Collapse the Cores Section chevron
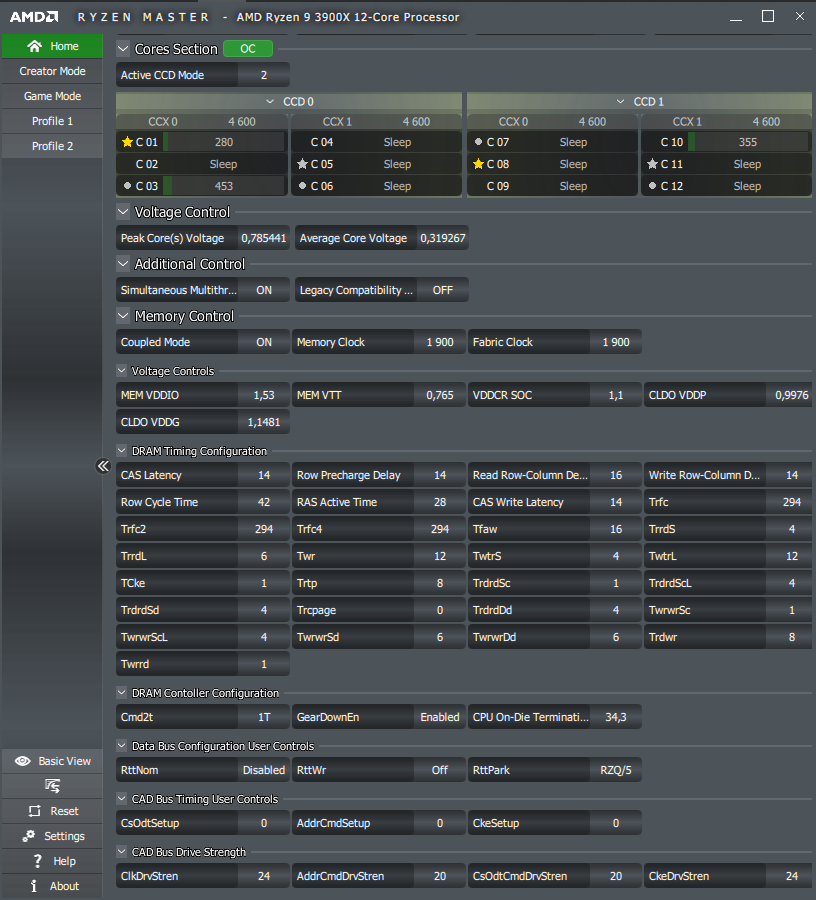 point(123,49)
